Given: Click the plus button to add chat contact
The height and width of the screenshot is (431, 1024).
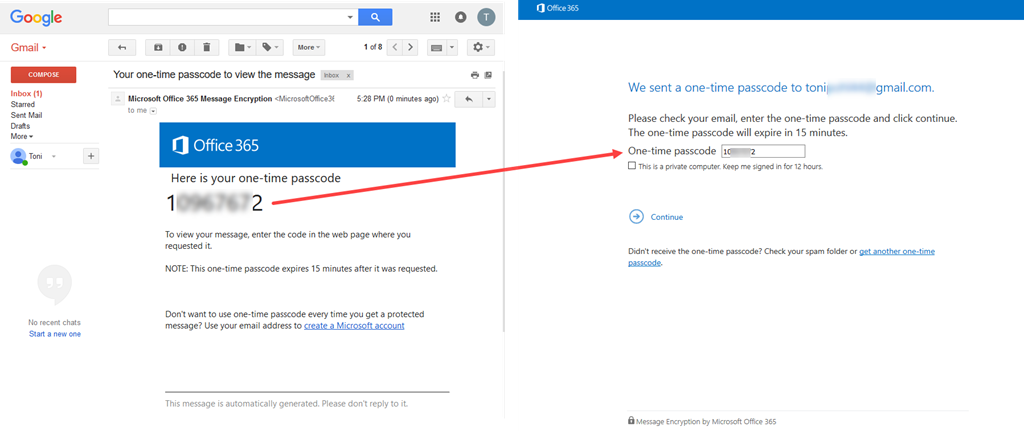Looking at the screenshot, I should [x=91, y=156].
